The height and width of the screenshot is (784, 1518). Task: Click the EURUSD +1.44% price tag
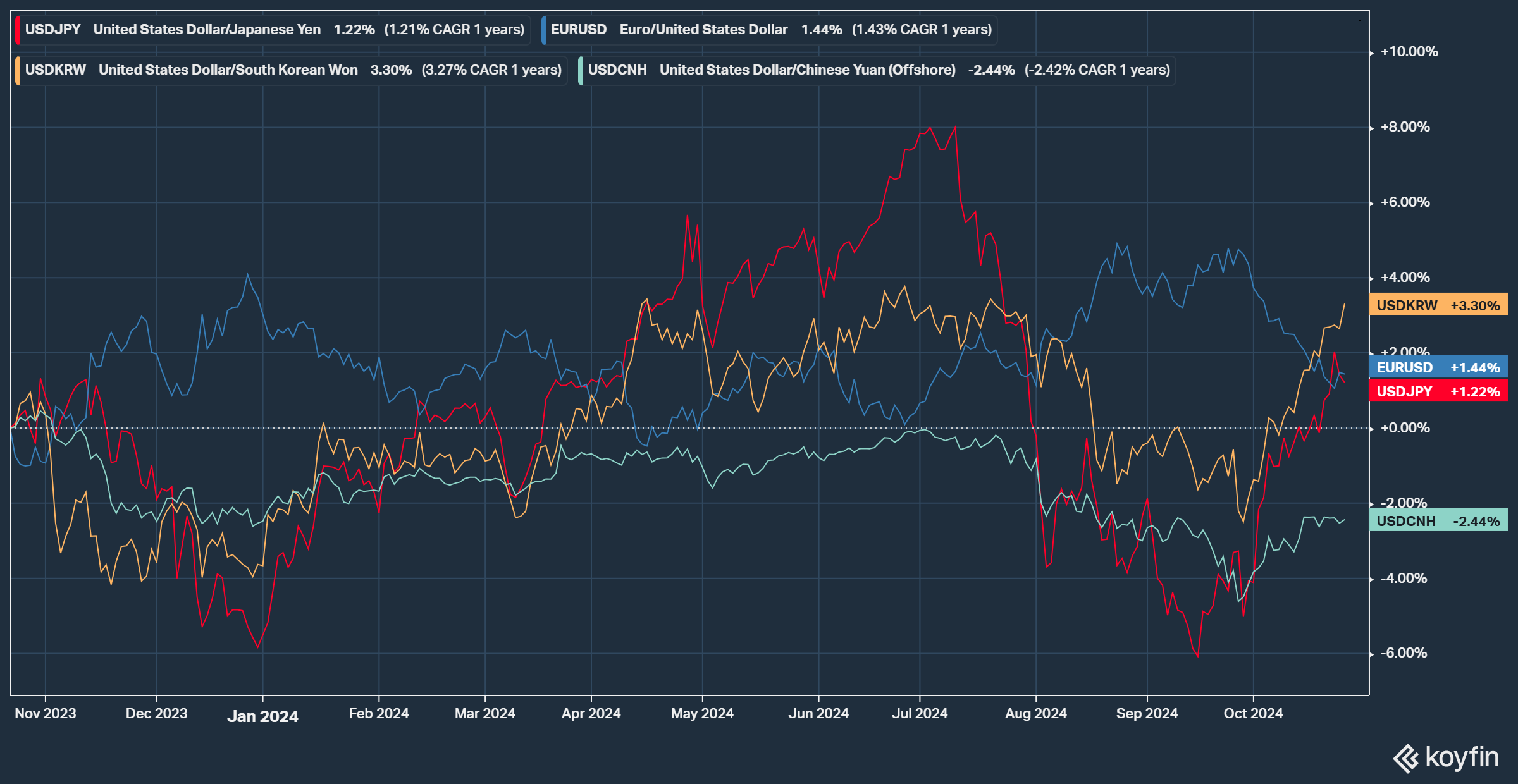[x=1438, y=367]
